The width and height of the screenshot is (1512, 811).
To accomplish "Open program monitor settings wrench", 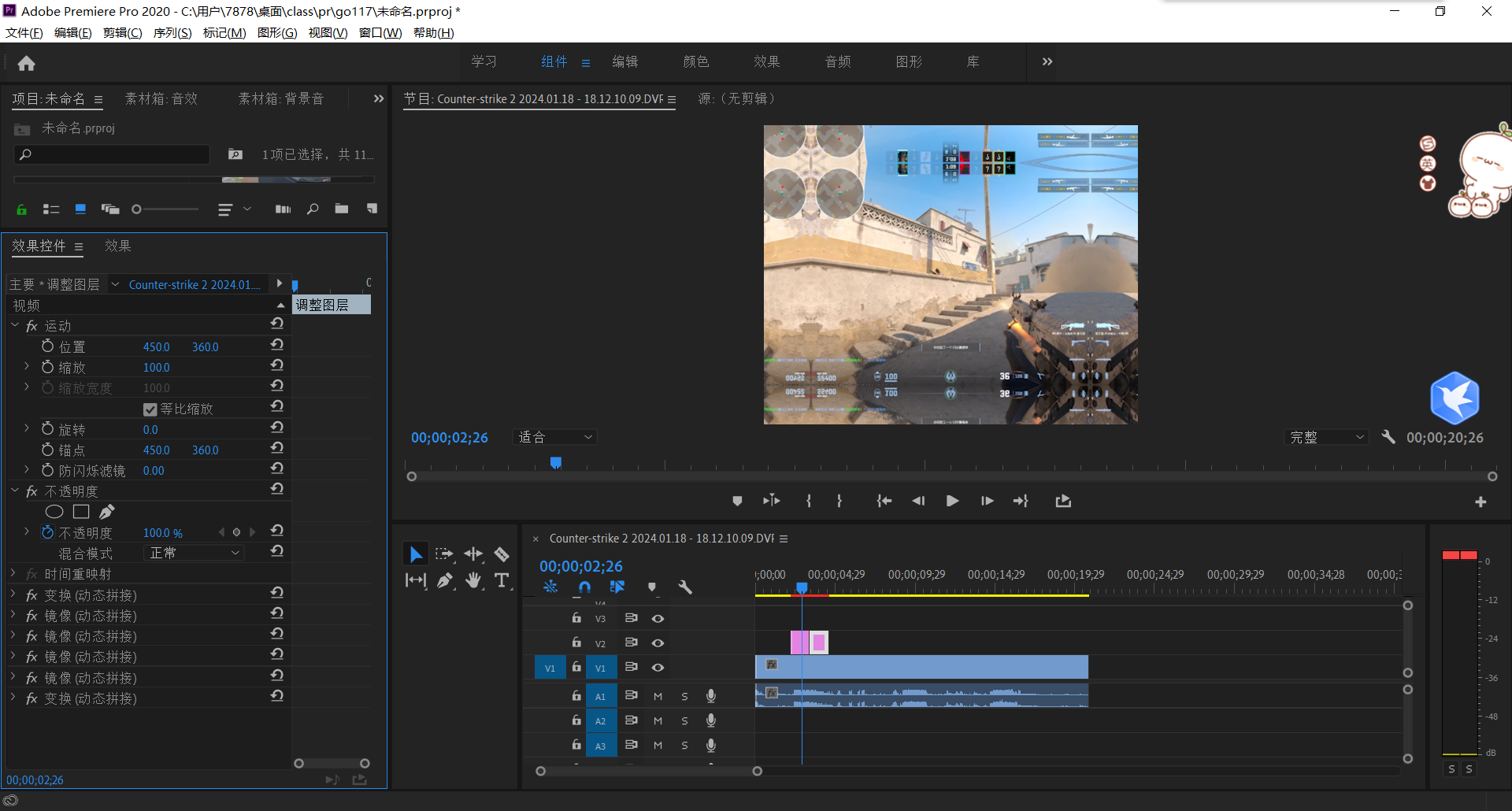I will click(1388, 437).
